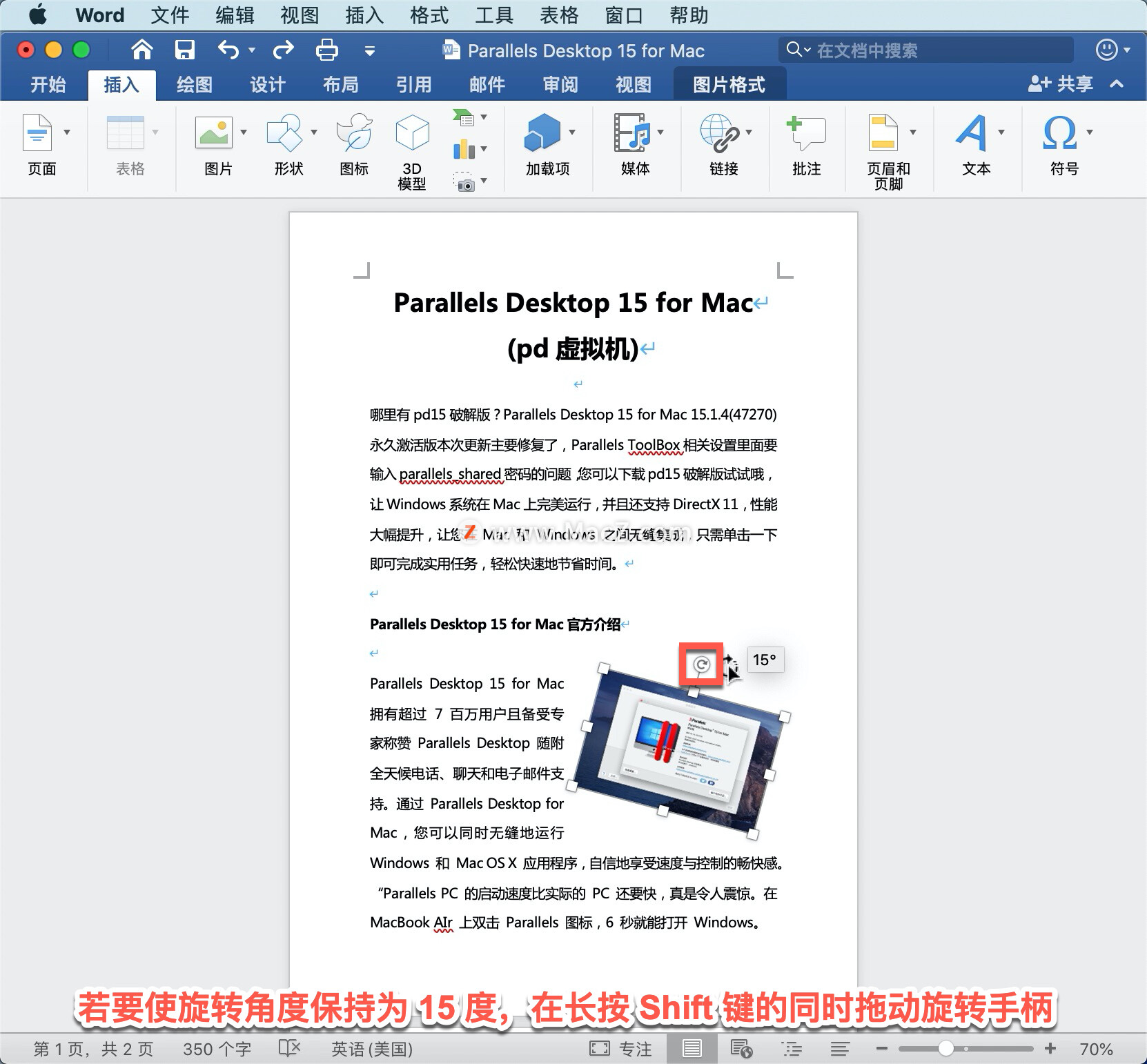Open the 文件 menu in the menu bar
The height and width of the screenshot is (1064, 1147).
pos(170,15)
